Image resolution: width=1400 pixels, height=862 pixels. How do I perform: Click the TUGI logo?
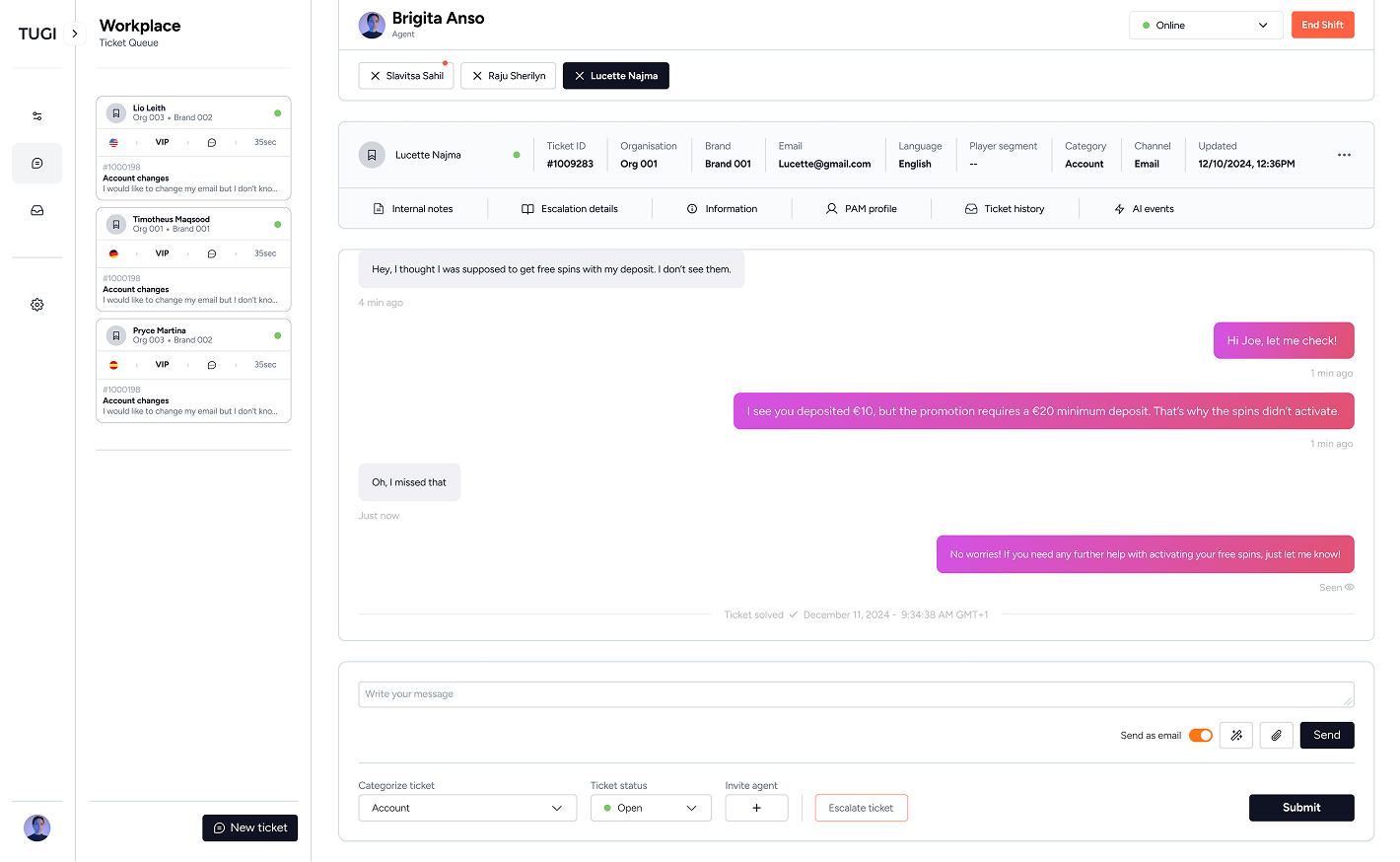click(x=37, y=34)
